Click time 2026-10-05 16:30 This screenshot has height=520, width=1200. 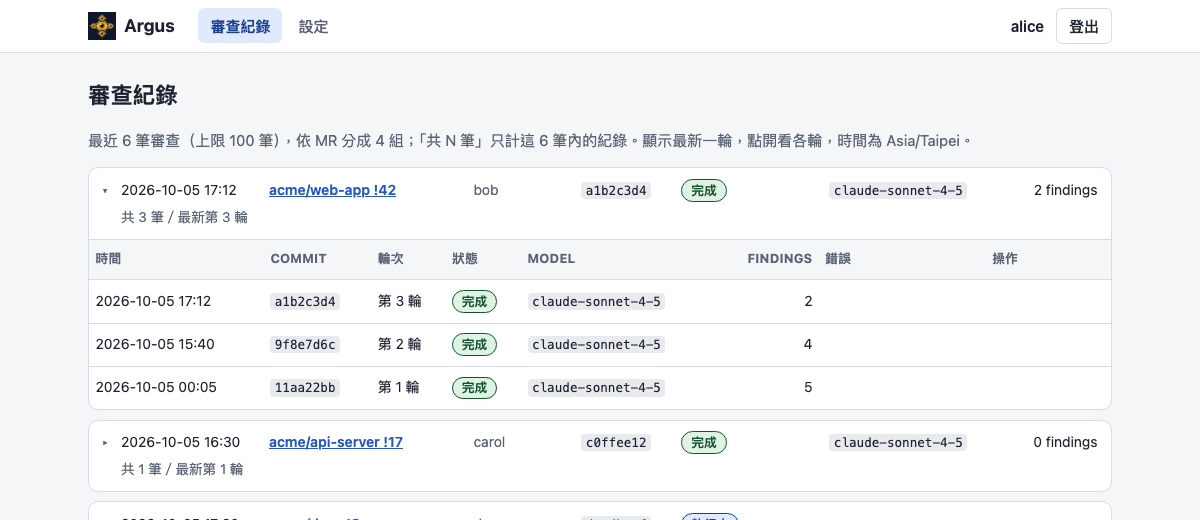(x=181, y=442)
